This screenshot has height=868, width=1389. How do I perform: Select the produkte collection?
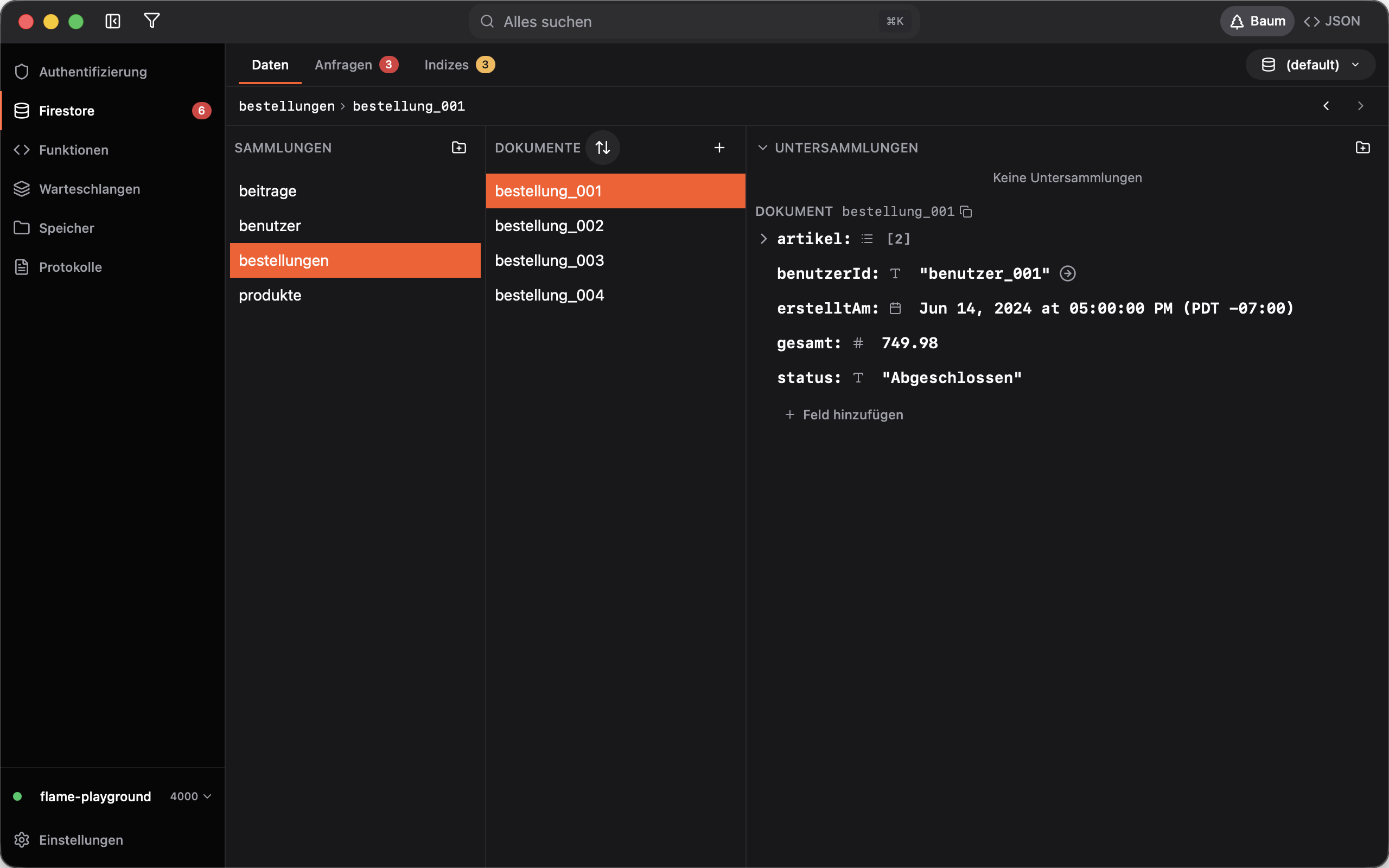coord(355,295)
